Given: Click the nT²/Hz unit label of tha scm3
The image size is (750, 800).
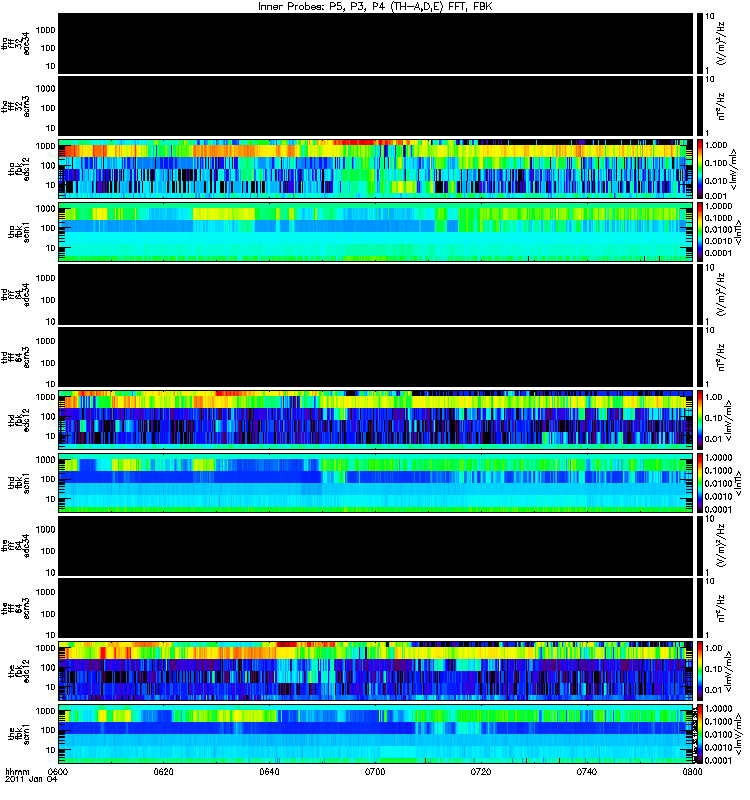Looking at the screenshot, I should click(x=721, y=107).
